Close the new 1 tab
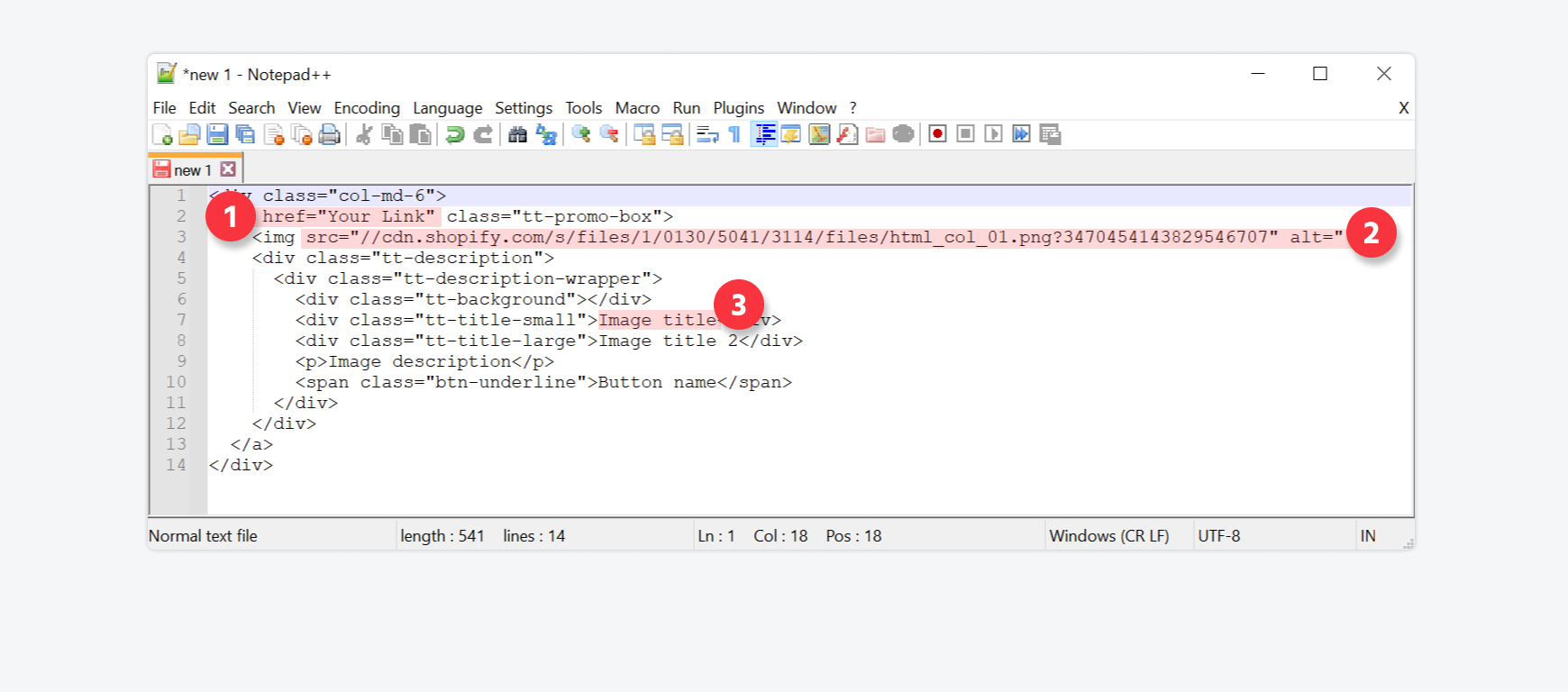The width and height of the screenshot is (1568, 692). coord(229,169)
